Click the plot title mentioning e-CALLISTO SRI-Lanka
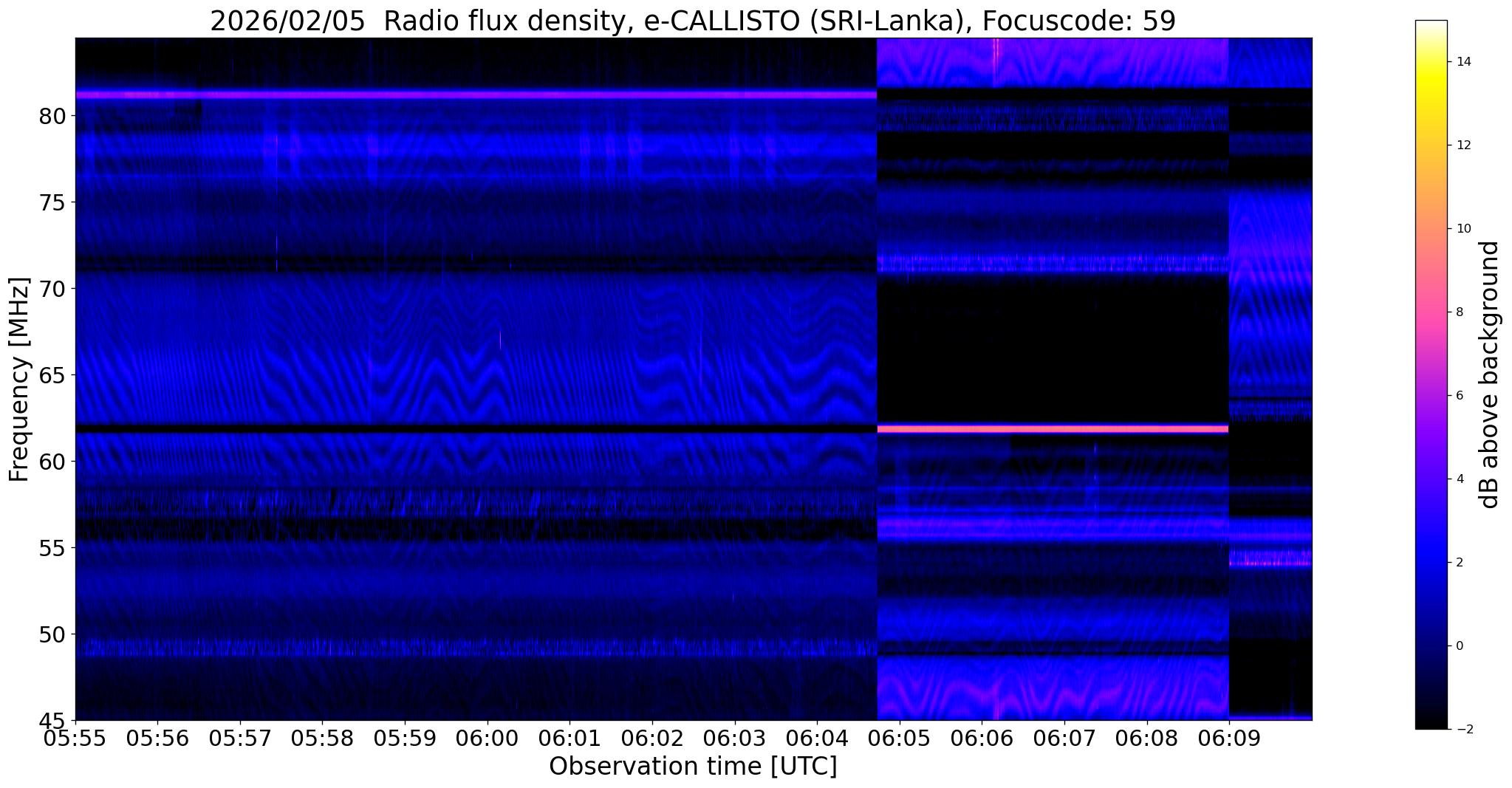The width and height of the screenshot is (1512, 788). 693,21
